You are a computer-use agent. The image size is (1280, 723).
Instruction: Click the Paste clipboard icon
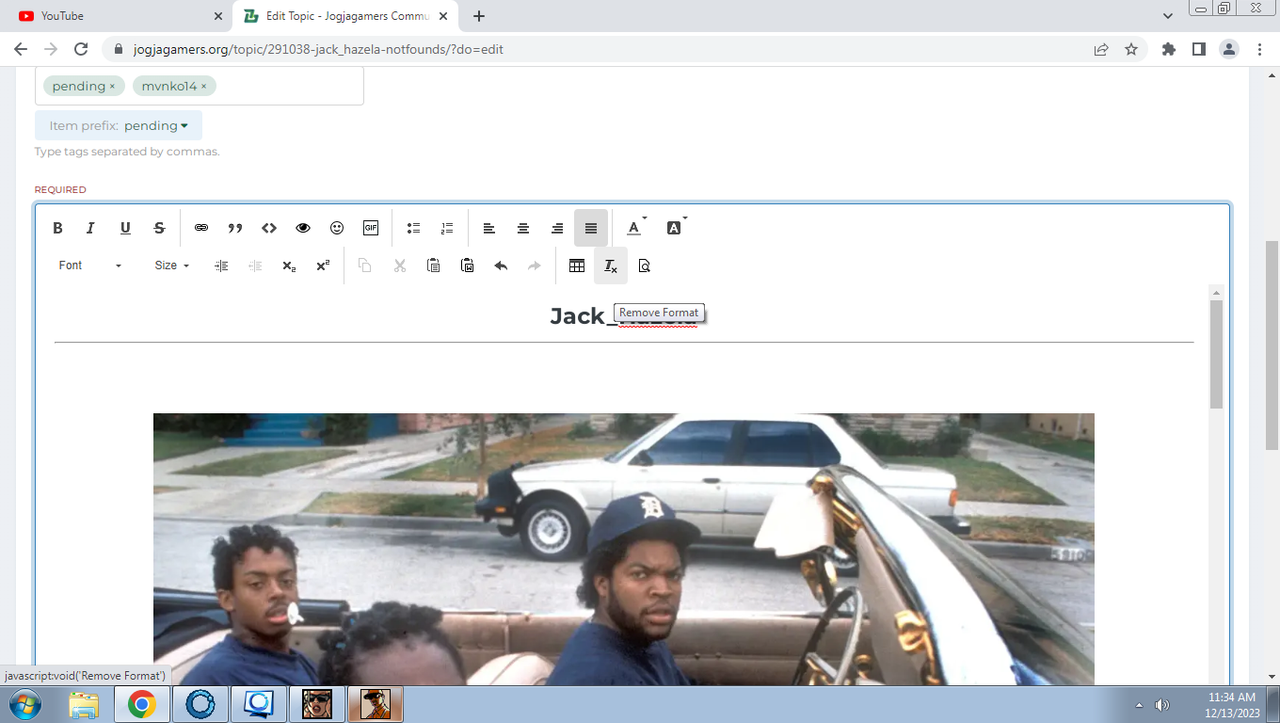(433, 266)
